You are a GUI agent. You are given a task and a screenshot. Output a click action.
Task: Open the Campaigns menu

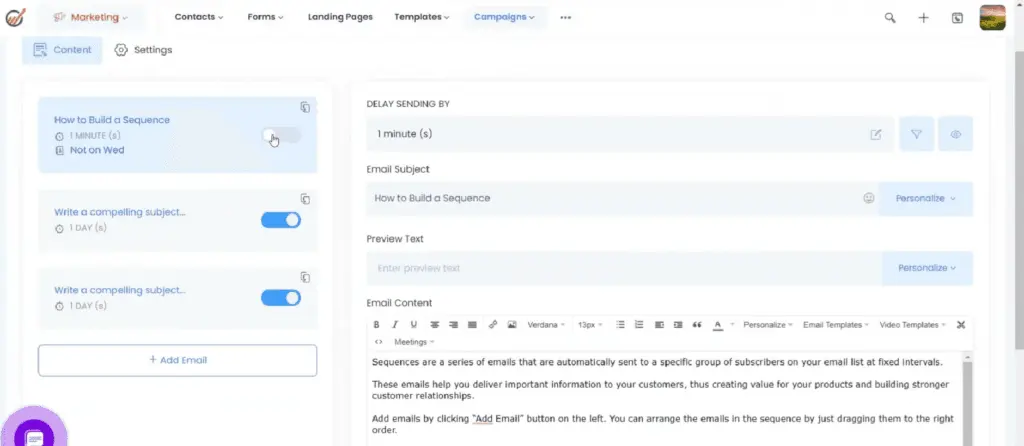tap(504, 17)
